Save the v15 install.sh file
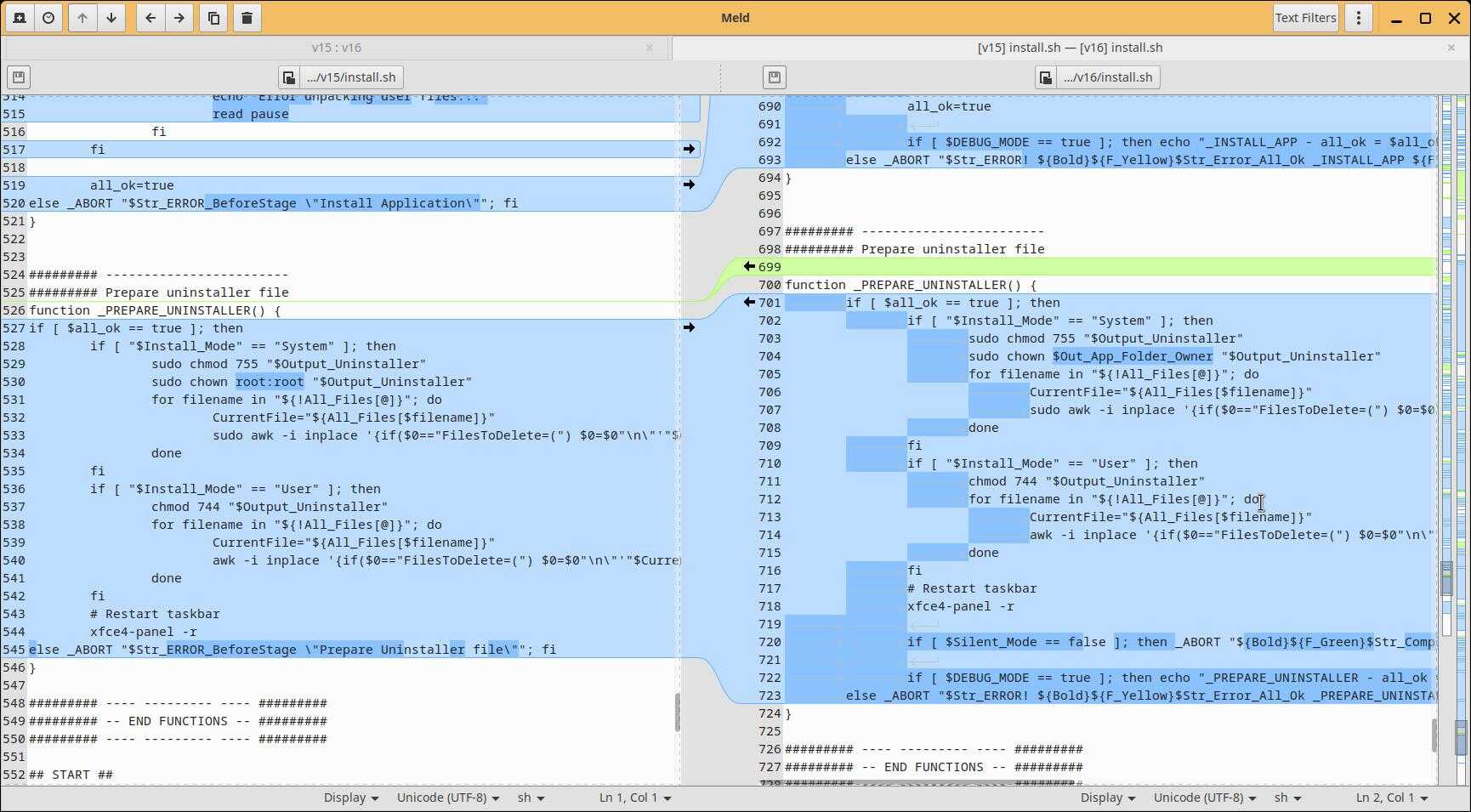 (19, 77)
